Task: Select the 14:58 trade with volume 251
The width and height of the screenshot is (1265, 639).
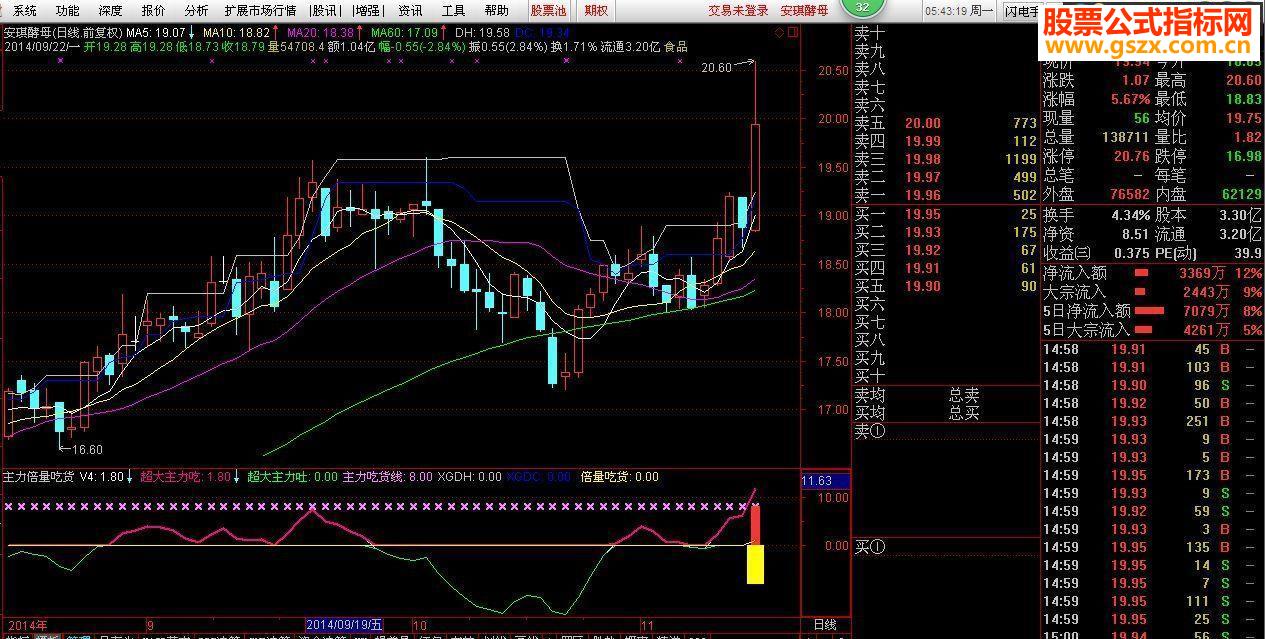Action: tap(1153, 421)
